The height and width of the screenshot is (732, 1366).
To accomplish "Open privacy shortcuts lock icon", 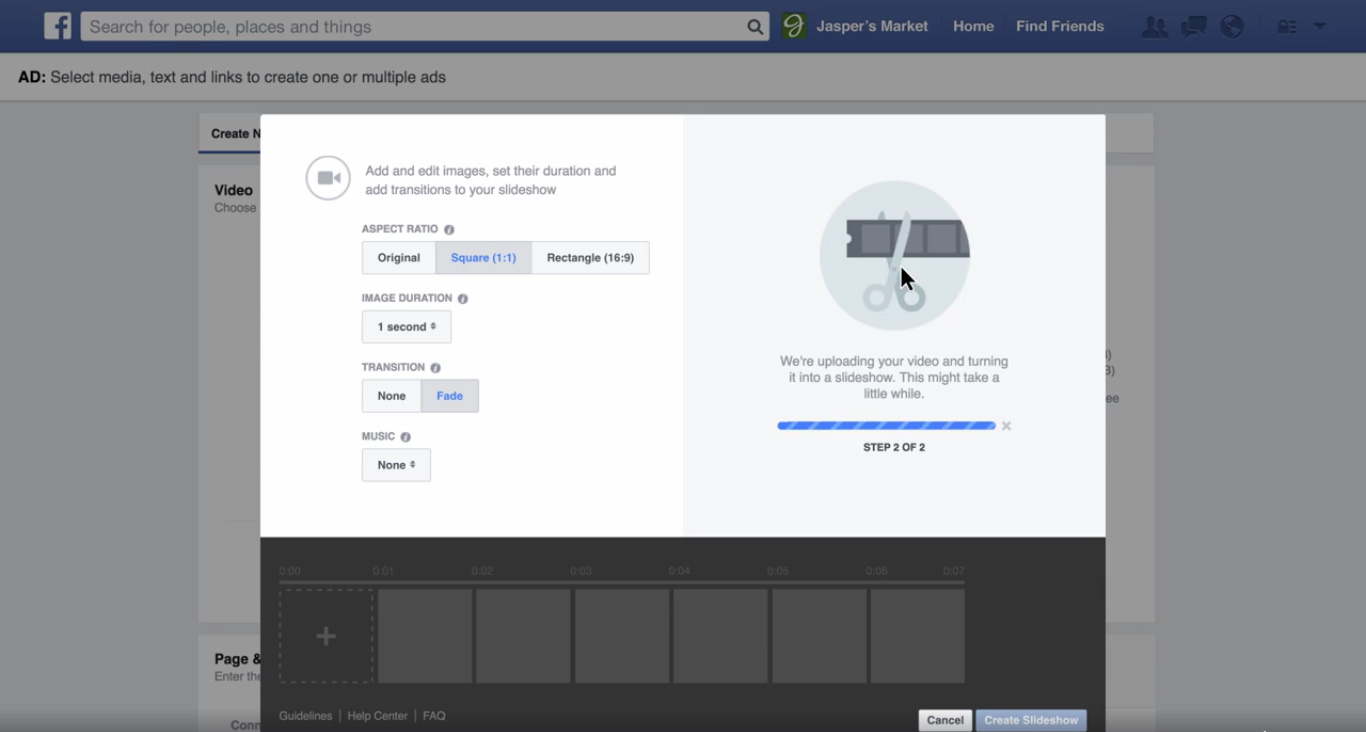I will (1286, 27).
